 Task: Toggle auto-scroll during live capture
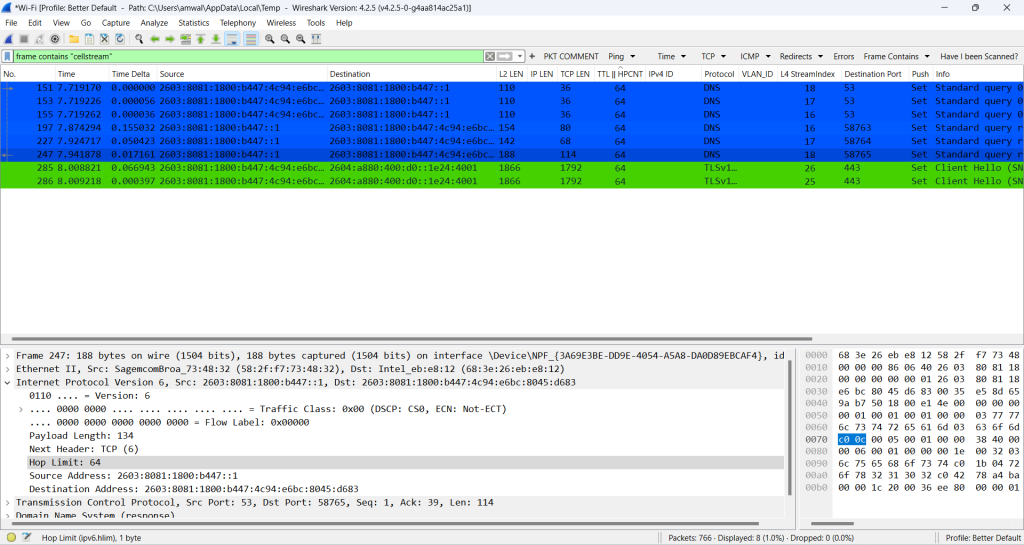pos(232,39)
